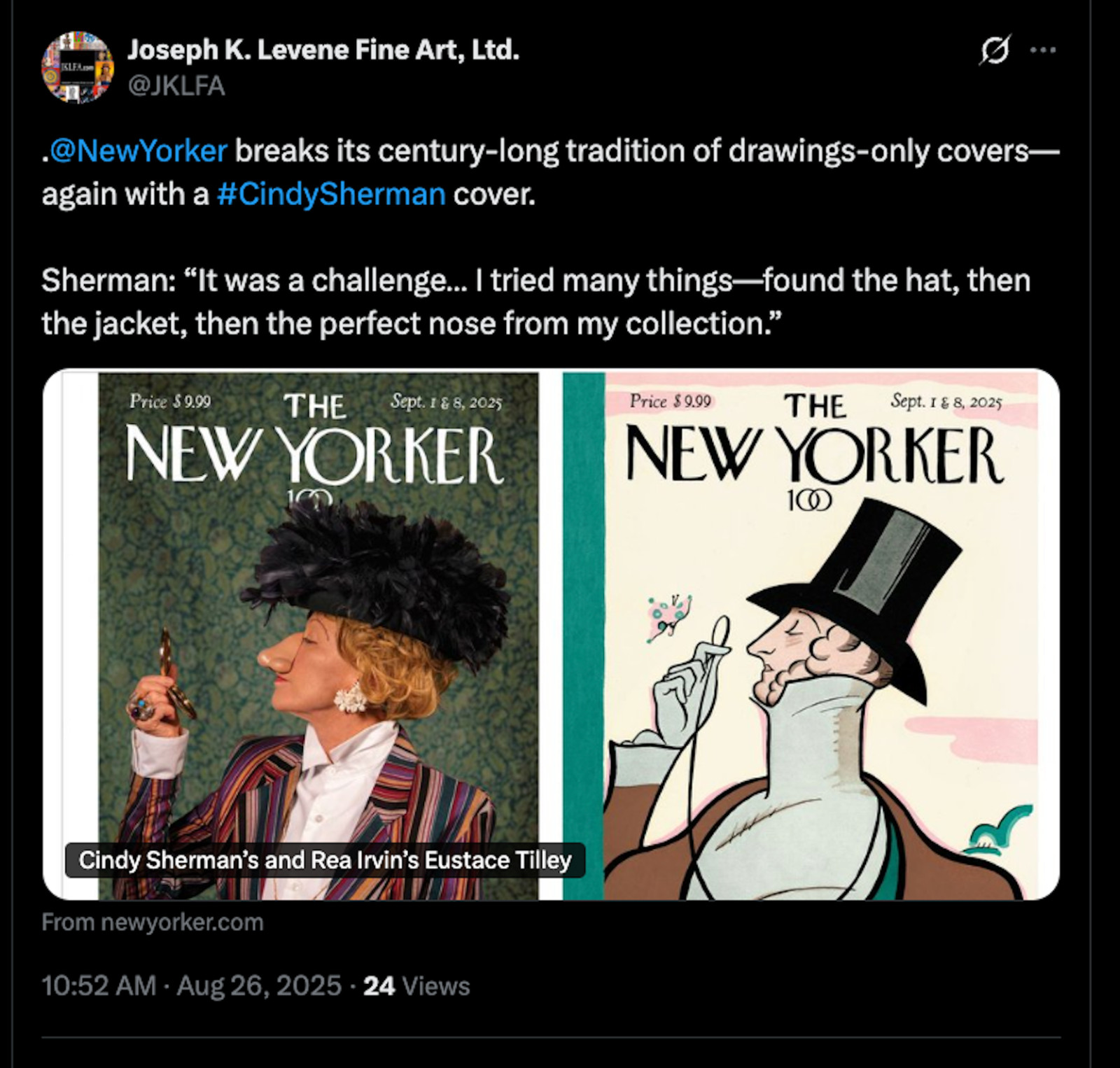Open the Cindy Sherman photo cover
This screenshot has height=1068, width=1120.
point(318,635)
